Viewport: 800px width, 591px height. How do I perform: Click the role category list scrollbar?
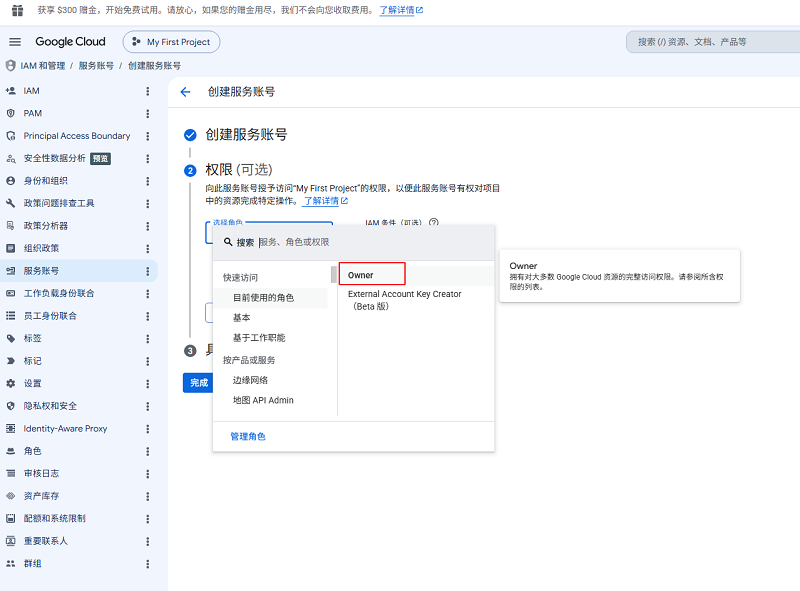point(334,275)
